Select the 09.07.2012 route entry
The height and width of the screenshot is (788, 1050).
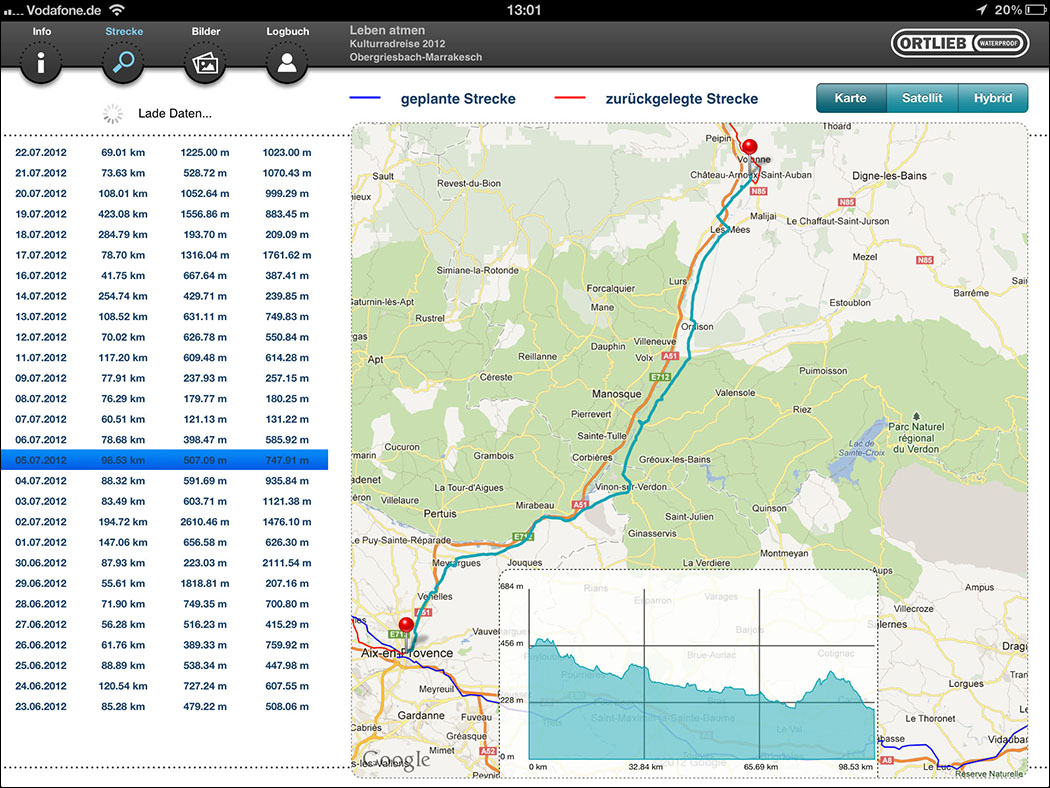click(164, 378)
